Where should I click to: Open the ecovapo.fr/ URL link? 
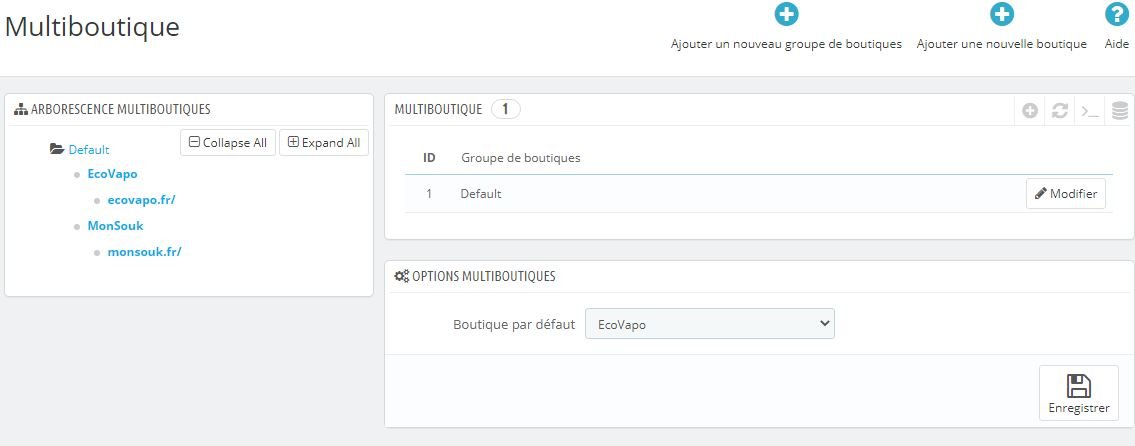click(141, 200)
